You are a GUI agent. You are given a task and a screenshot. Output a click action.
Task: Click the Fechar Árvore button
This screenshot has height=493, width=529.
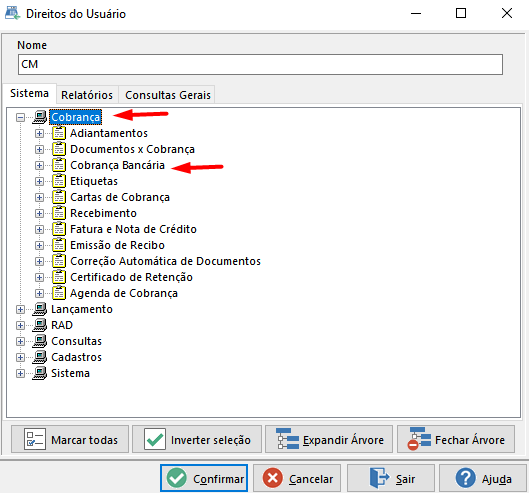pos(456,439)
